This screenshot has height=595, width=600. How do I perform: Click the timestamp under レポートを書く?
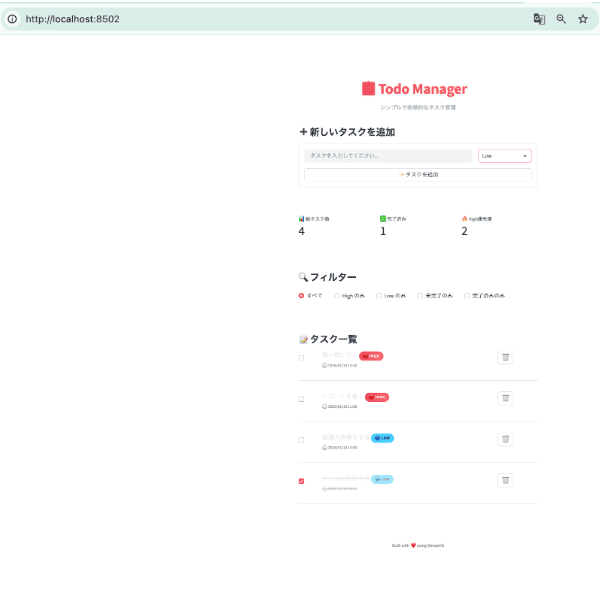point(339,406)
